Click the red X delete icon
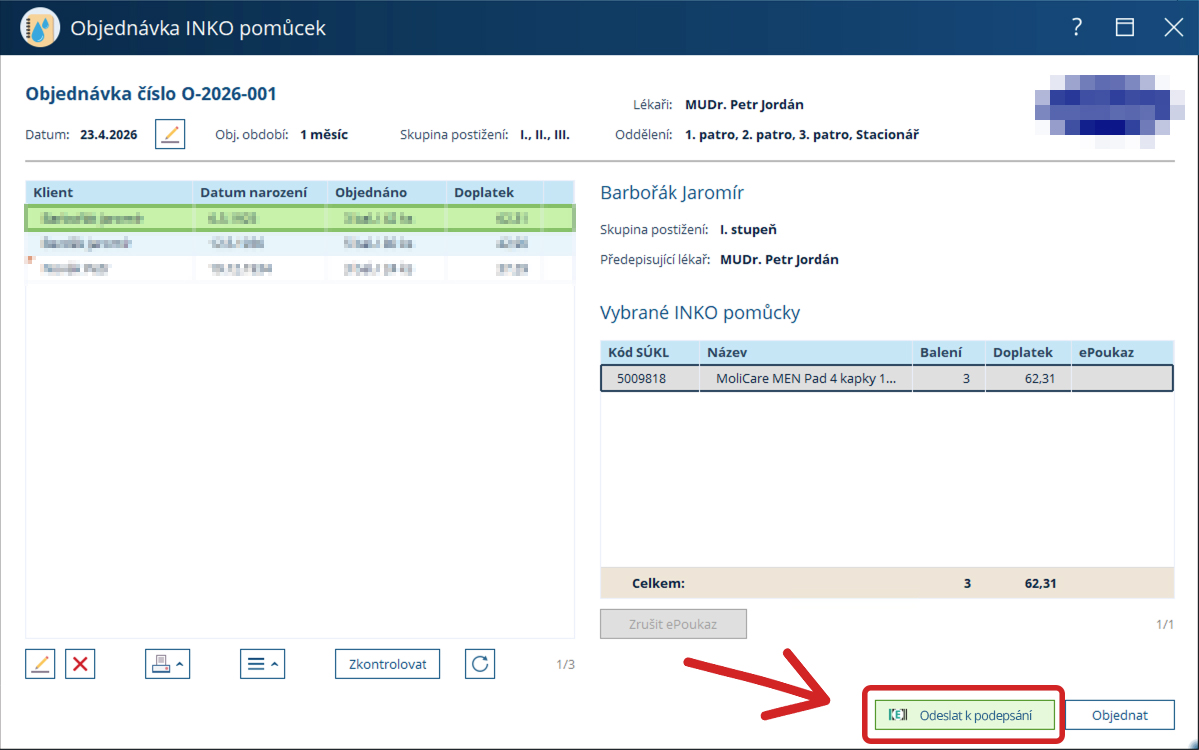 tap(80, 664)
